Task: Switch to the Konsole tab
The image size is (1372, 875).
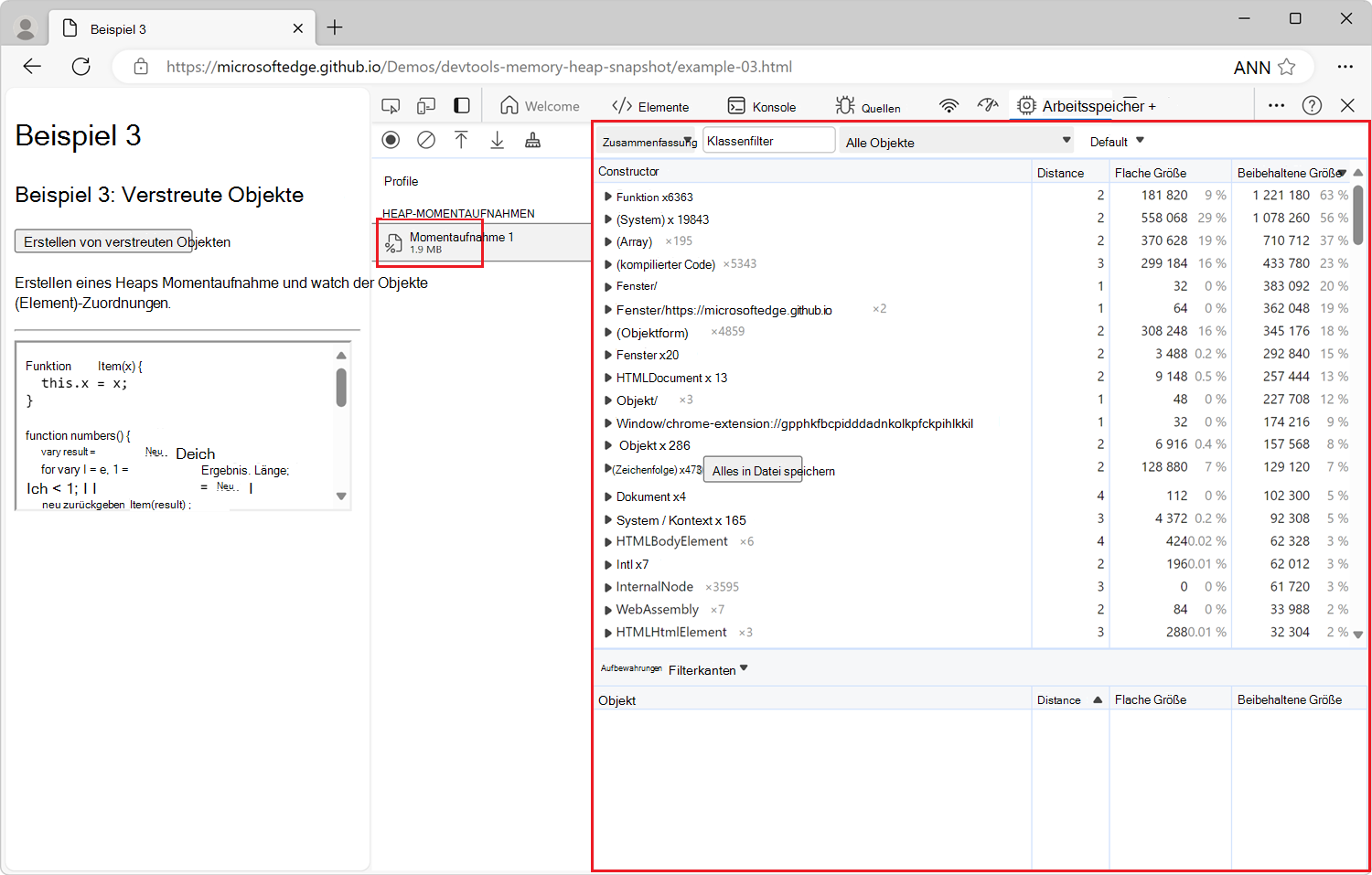Action: tap(762, 106)
